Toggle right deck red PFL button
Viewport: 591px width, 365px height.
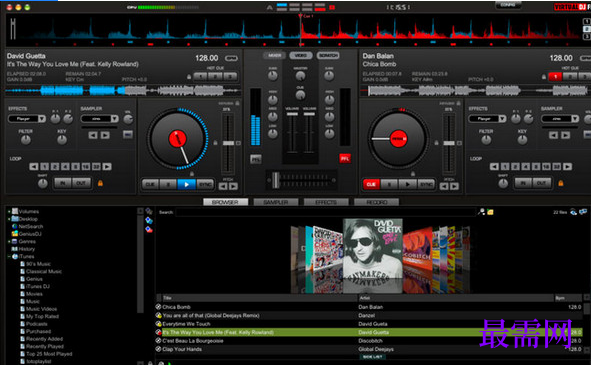(x=344, y=159)
